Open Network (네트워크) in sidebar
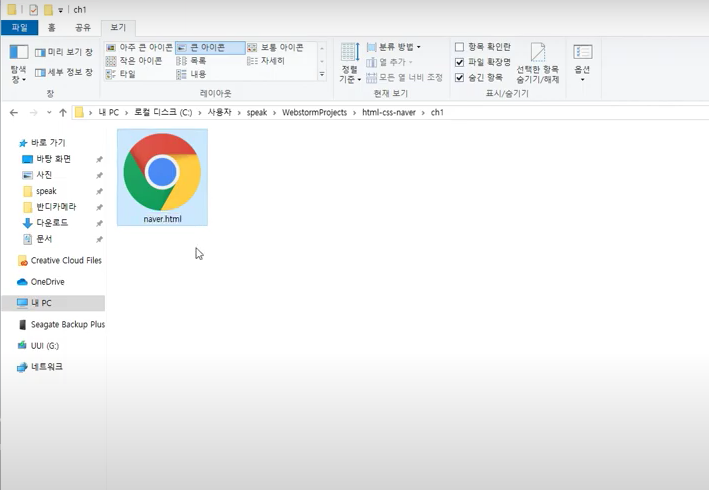 [x=40, y=367]
